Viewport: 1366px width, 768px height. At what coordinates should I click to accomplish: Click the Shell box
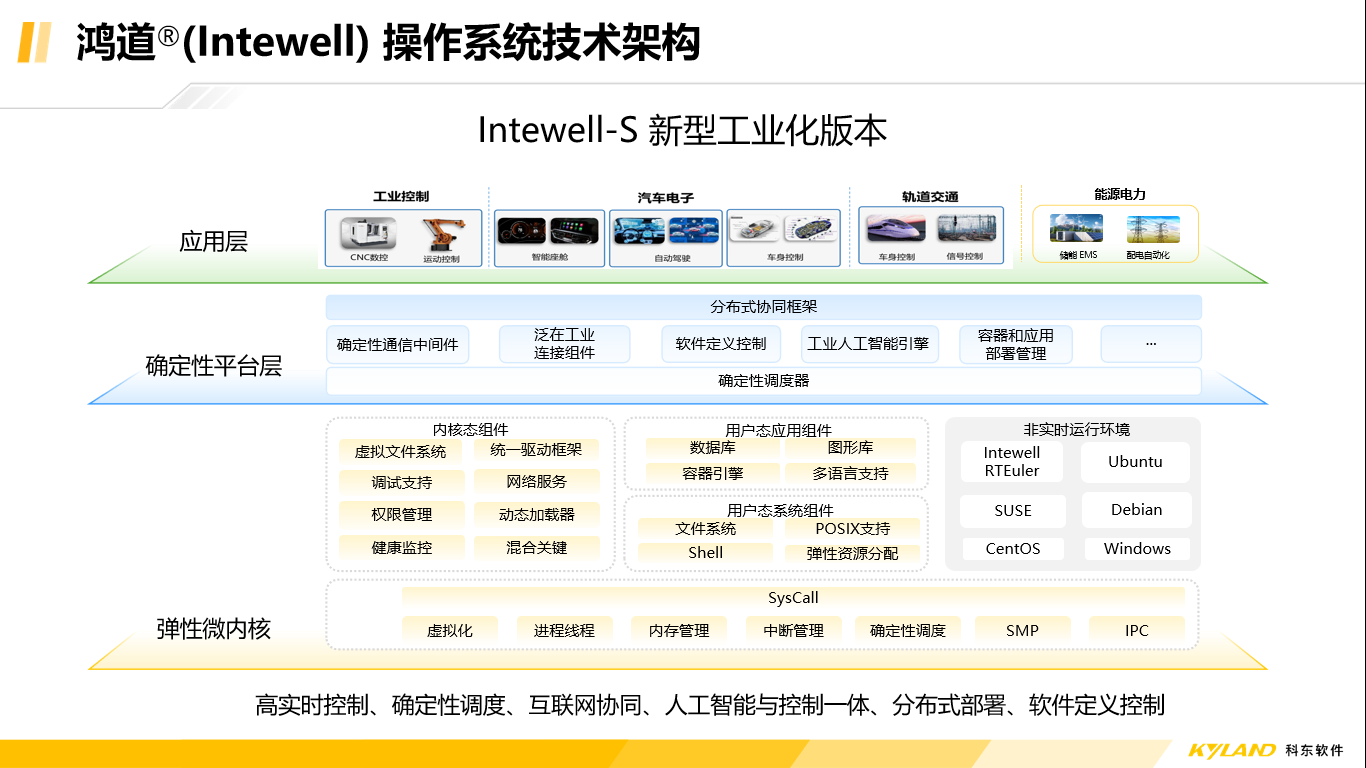[x=705, y=553]
